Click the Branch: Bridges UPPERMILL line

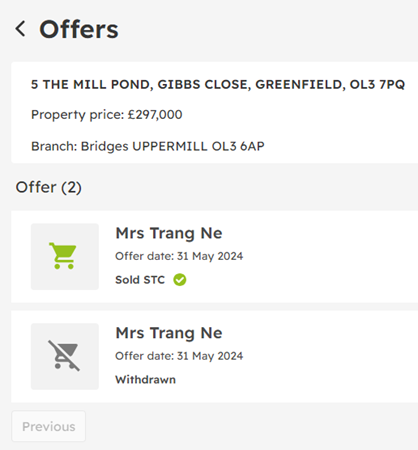click(x=148, y=146)
